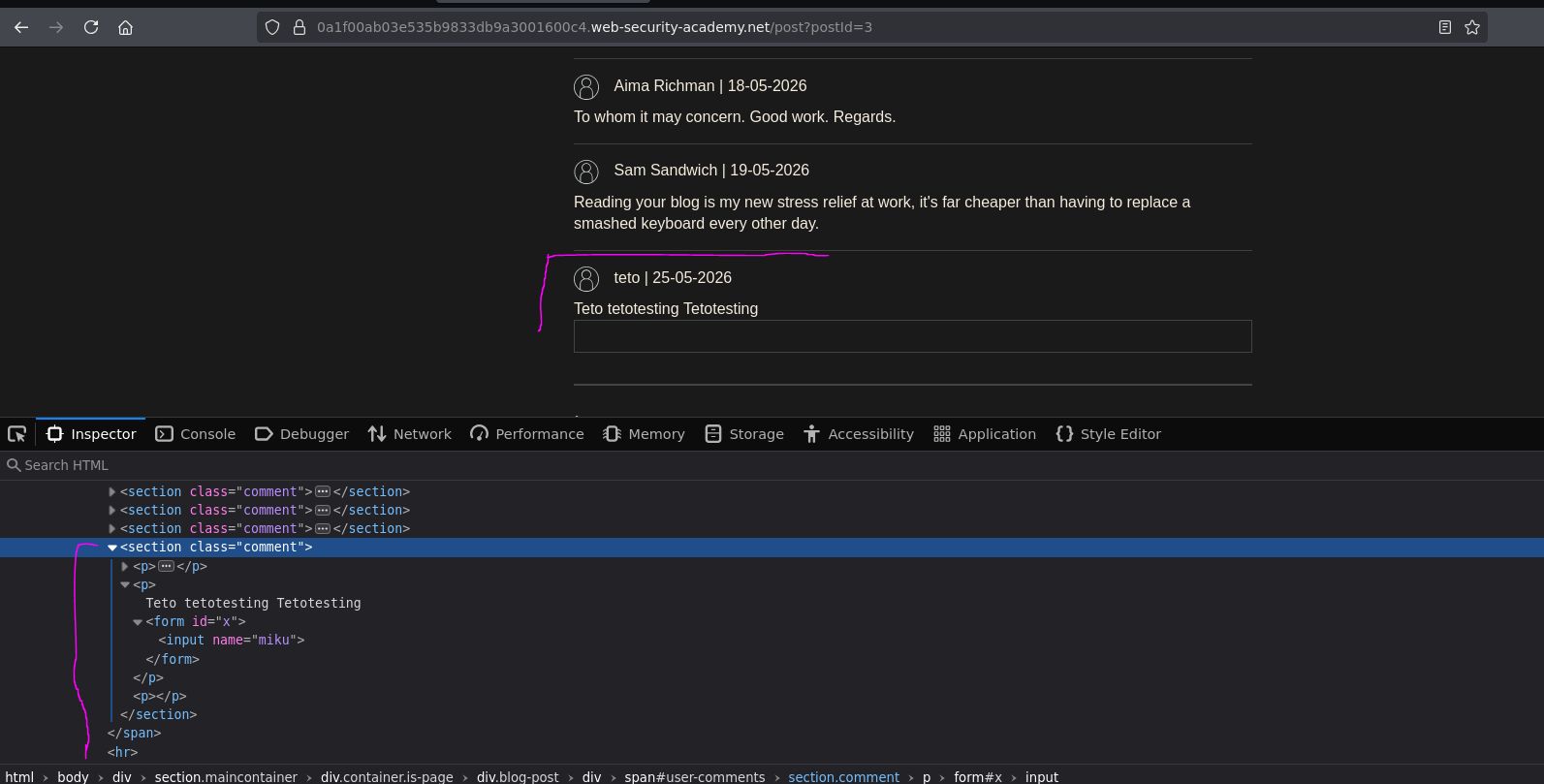Collapse the highlighted comment section node

coord(112,548)
